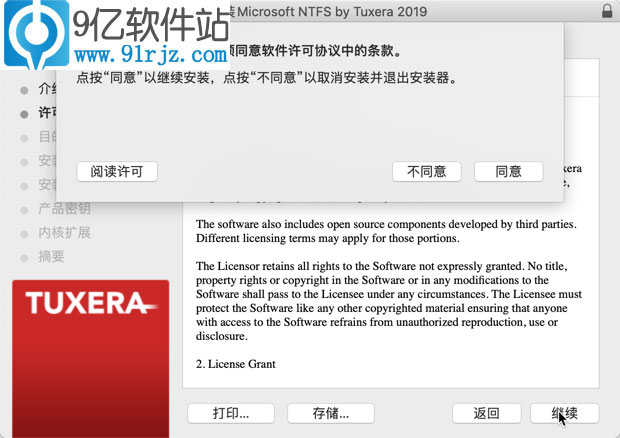Select the 产品密钥 step in sidebar
This screenshot has height=438, width=620.
click(x=64, y=208)
